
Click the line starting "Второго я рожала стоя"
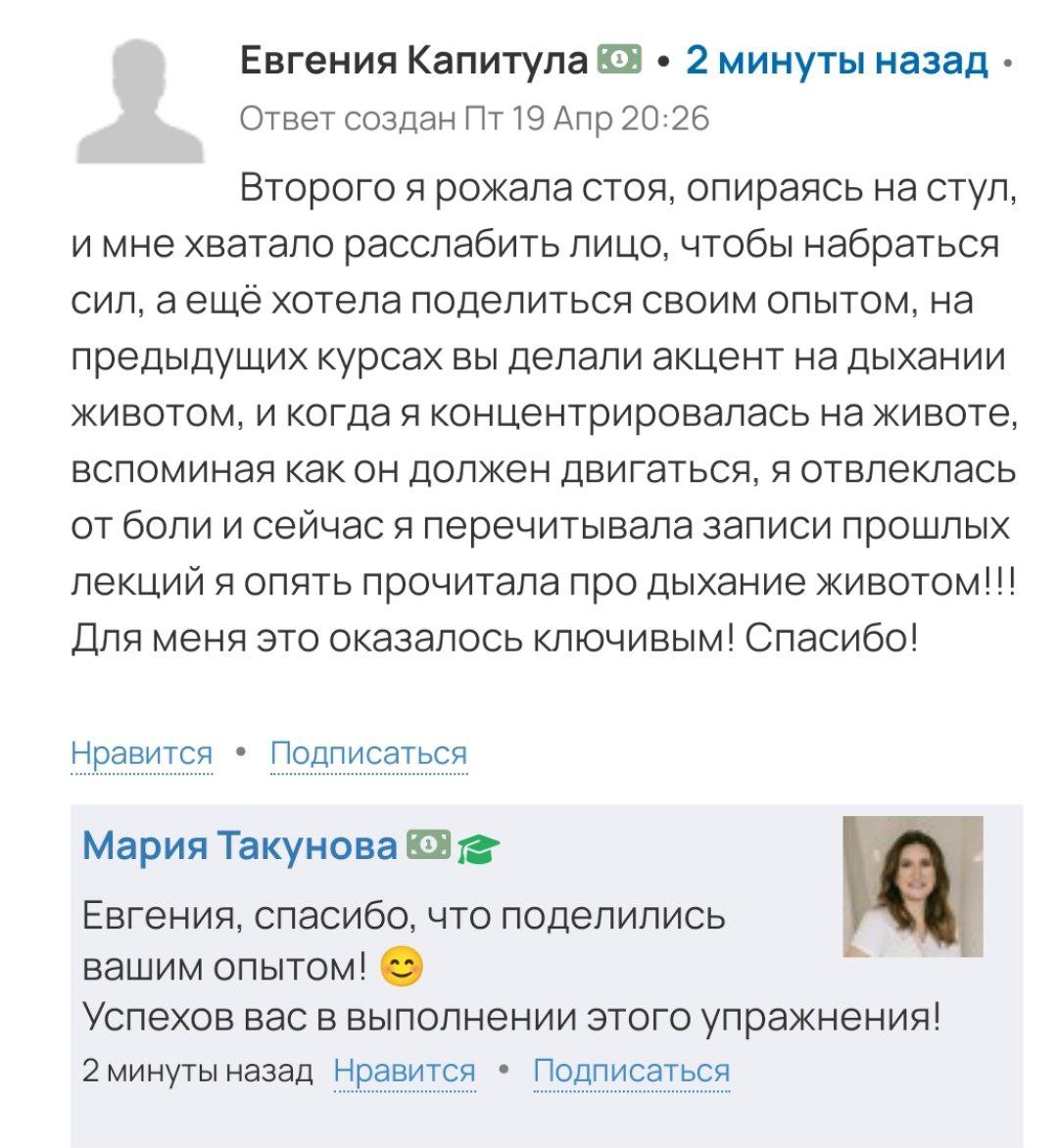627,187
